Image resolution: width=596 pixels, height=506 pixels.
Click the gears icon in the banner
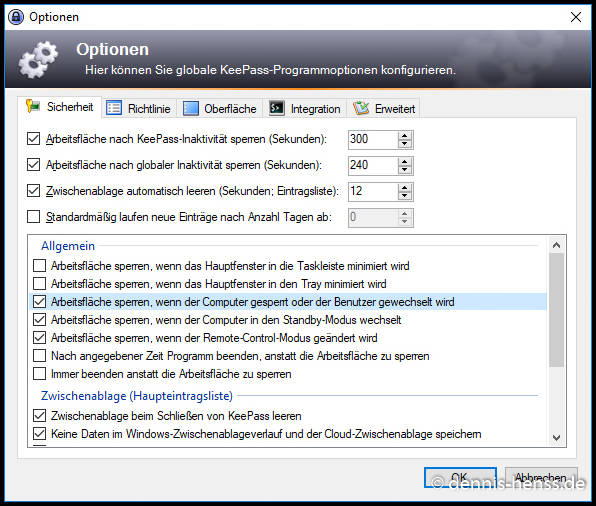click(x=38, y=59)
